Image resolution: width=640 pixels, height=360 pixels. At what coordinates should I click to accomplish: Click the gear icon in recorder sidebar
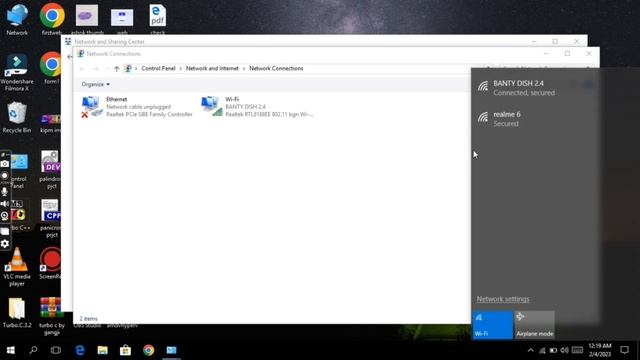tap(5, 244)
